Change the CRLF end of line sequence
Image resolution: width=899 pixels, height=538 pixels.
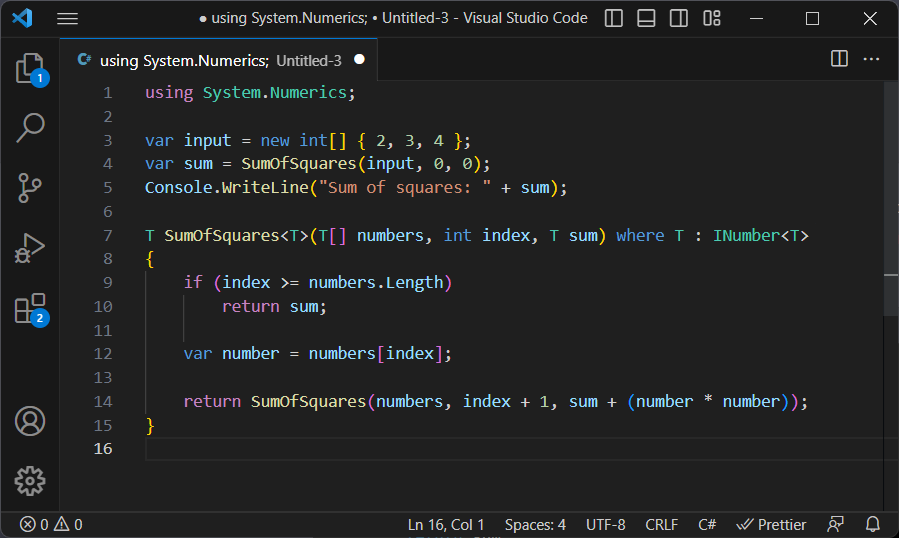point(662,524)
